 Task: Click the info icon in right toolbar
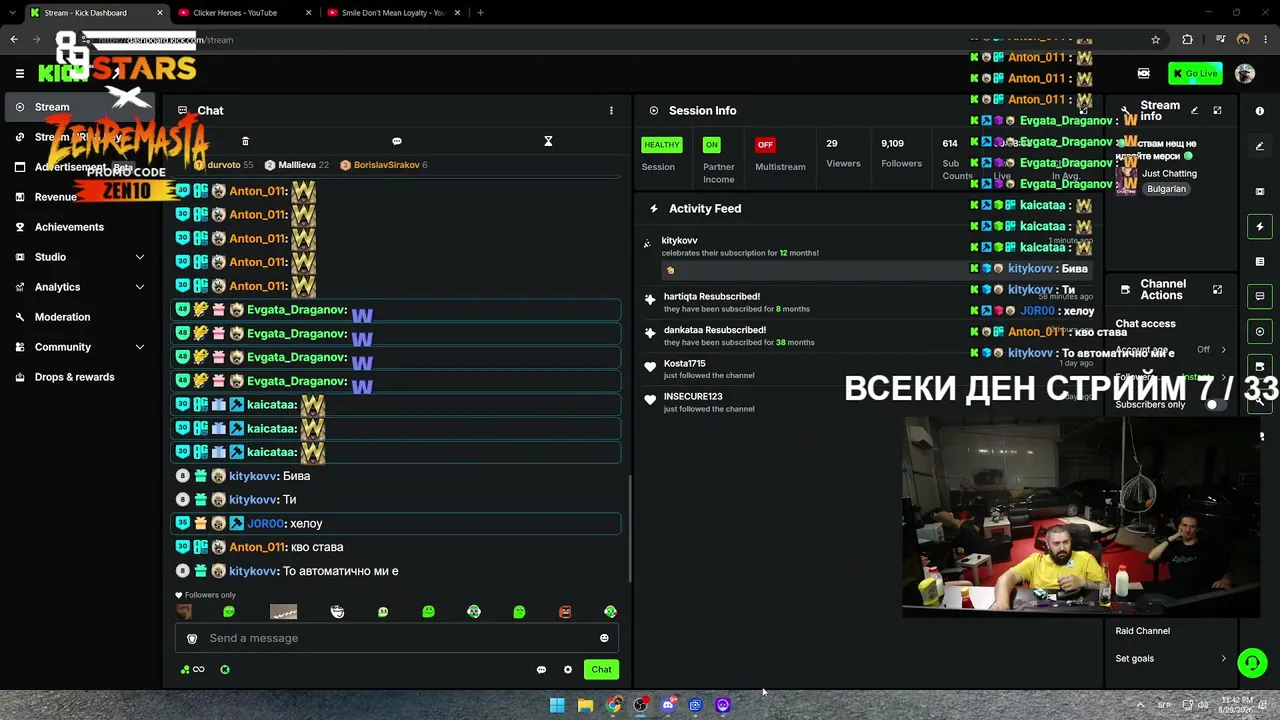tap(1260, 111)
